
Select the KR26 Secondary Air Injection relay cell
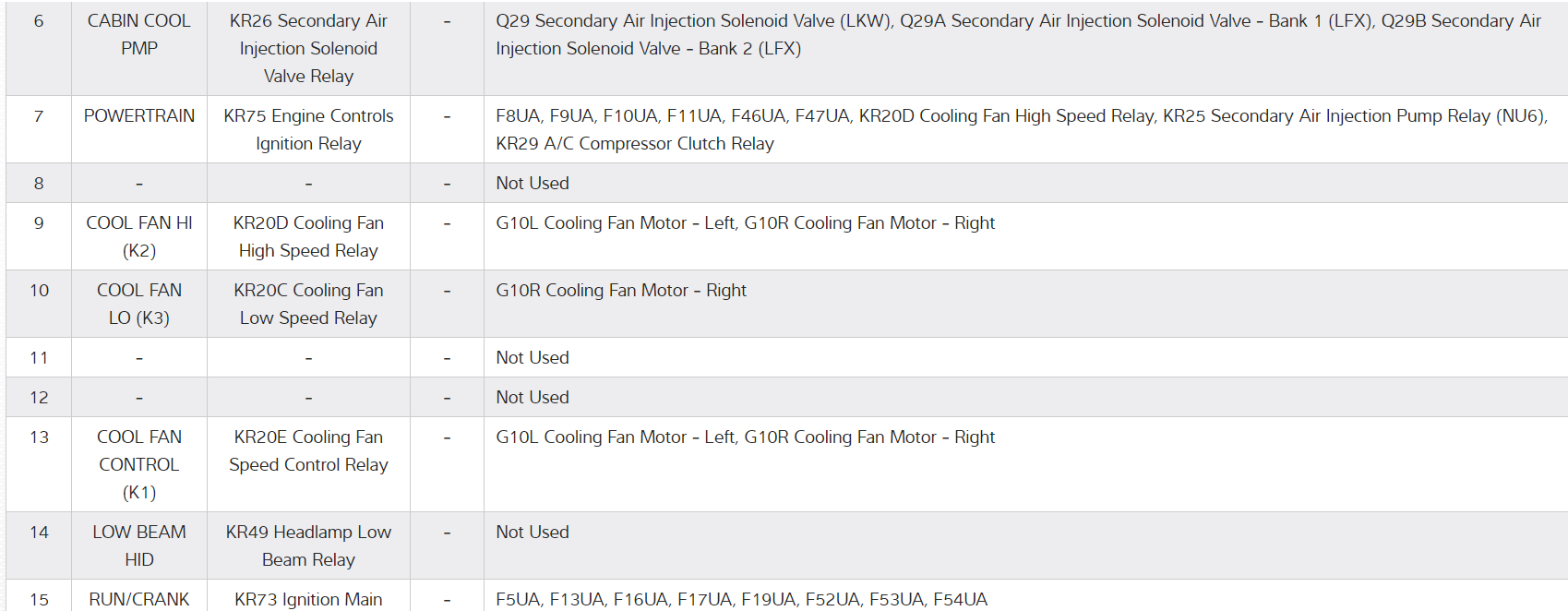(x=308, y=48)
